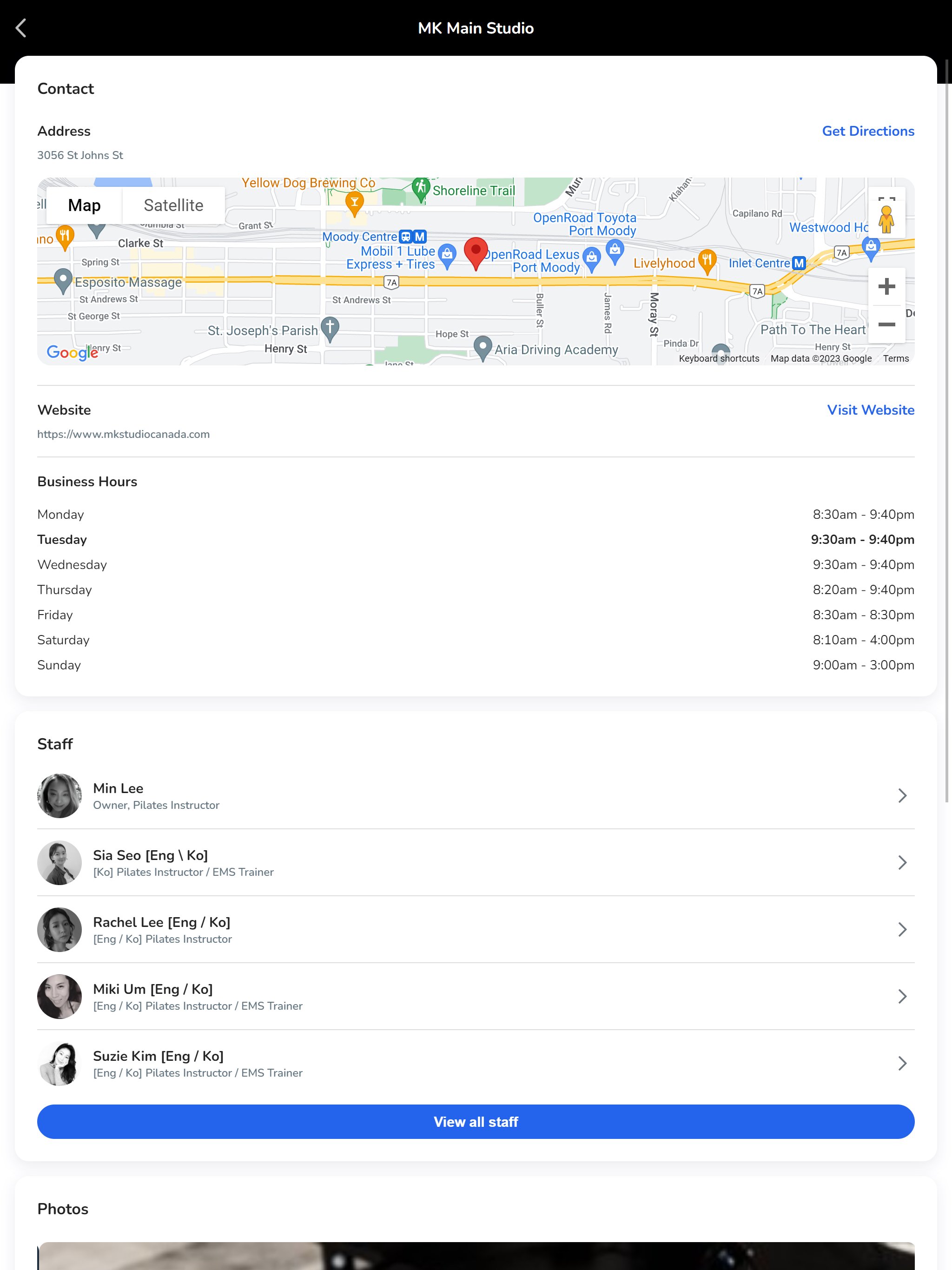
Task: Click the St. Joseph's Parish map marker
Action: point(330,328)
